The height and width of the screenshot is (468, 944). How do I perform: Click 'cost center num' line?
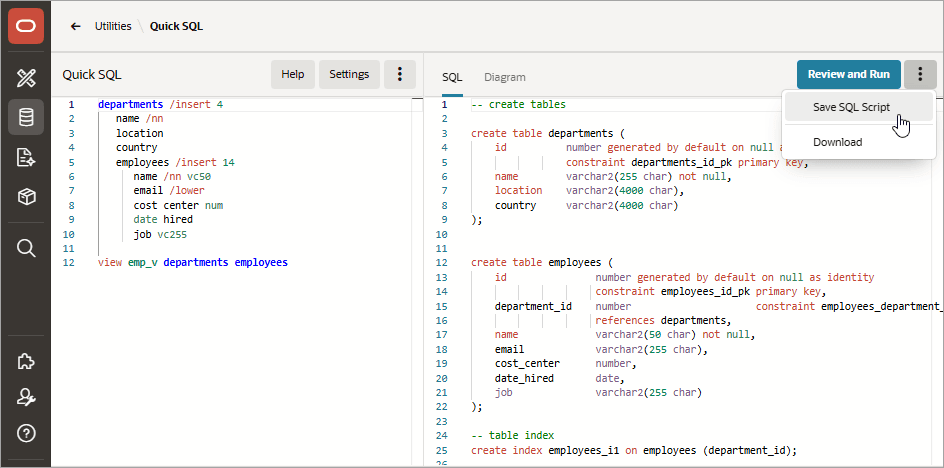178,205
